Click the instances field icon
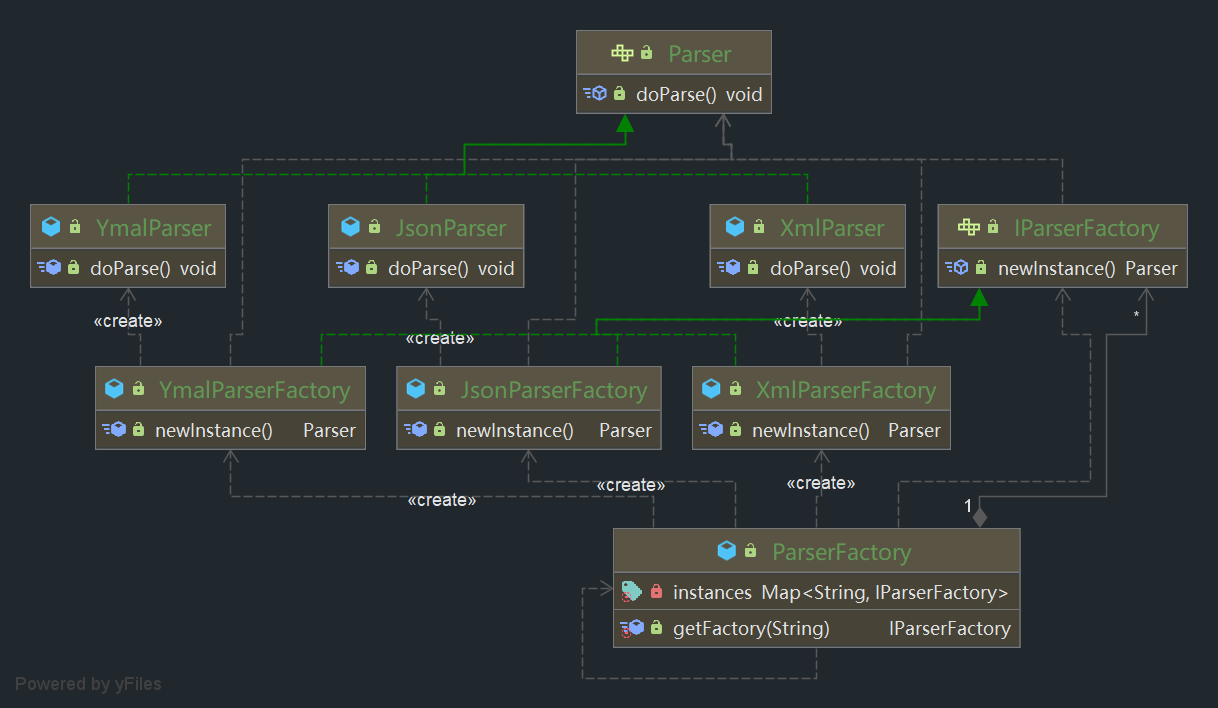 tap(631, 592)
